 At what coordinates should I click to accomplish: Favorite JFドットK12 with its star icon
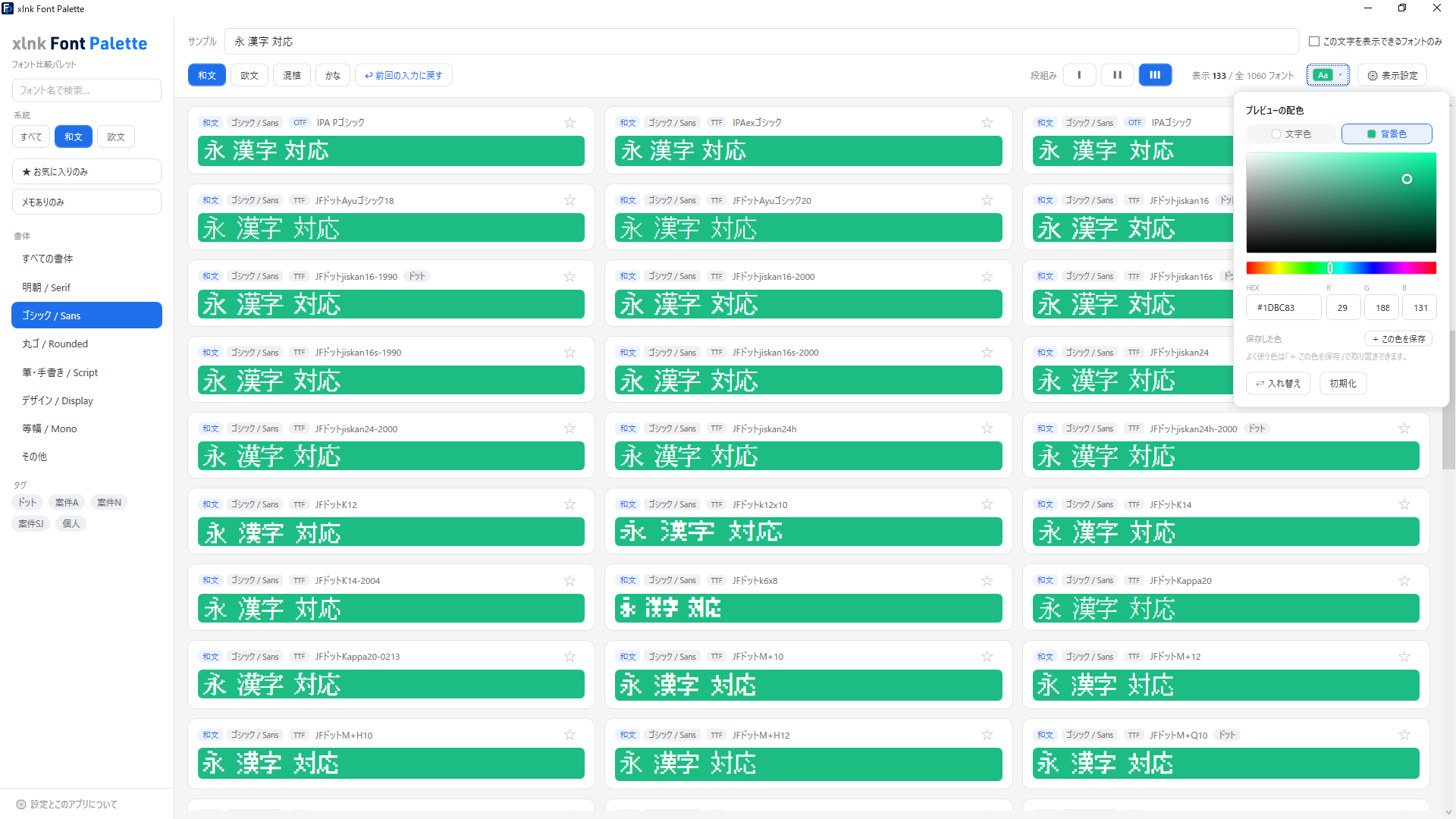(570, 504)
